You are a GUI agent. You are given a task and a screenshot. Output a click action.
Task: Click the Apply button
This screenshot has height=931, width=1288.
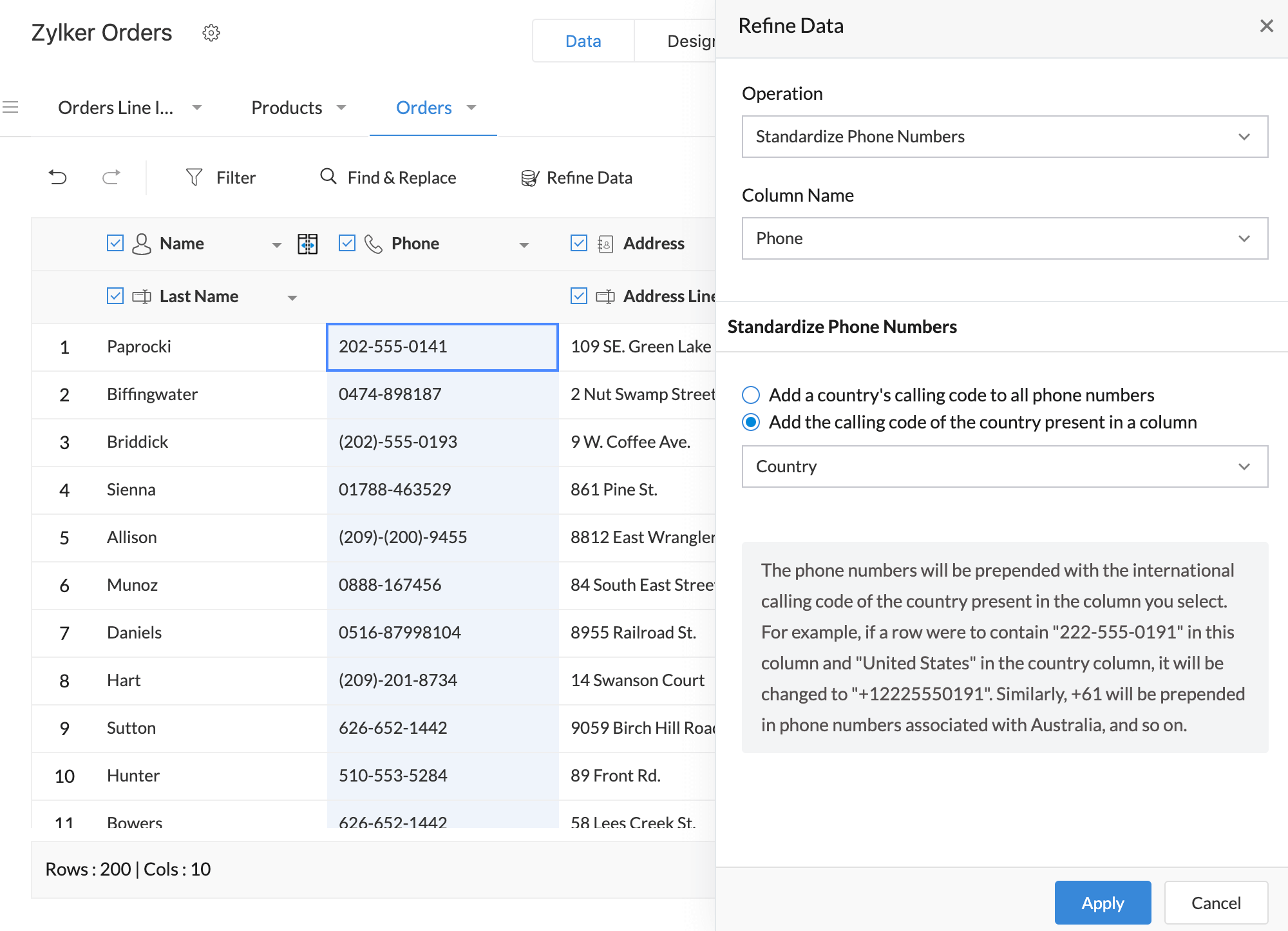(x=1103, y=903)
